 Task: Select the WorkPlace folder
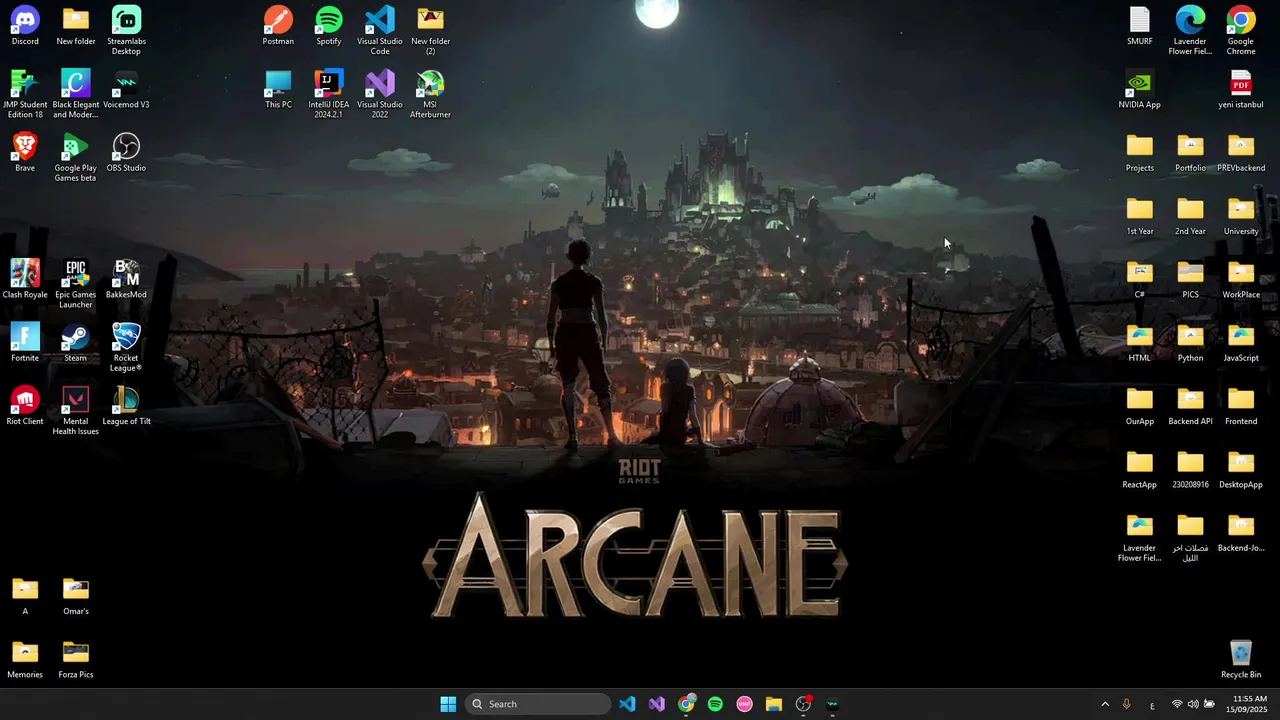pyautogui.click(x=1241, y=279)
